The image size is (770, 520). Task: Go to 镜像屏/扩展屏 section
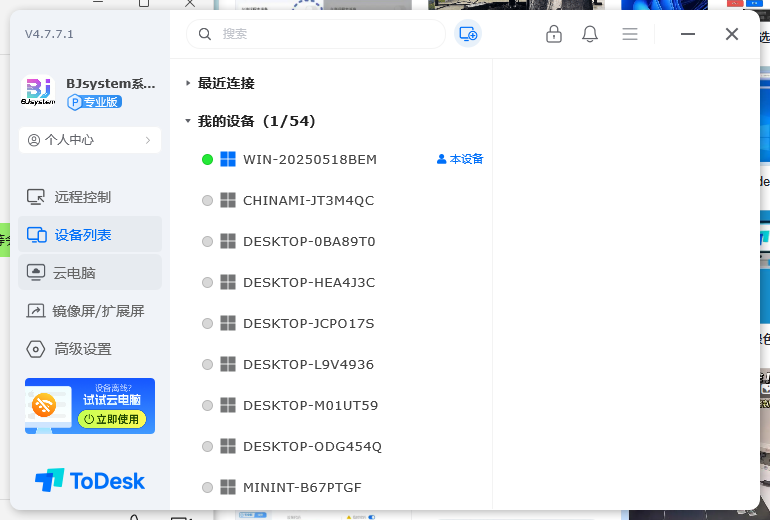pos(98,311)
